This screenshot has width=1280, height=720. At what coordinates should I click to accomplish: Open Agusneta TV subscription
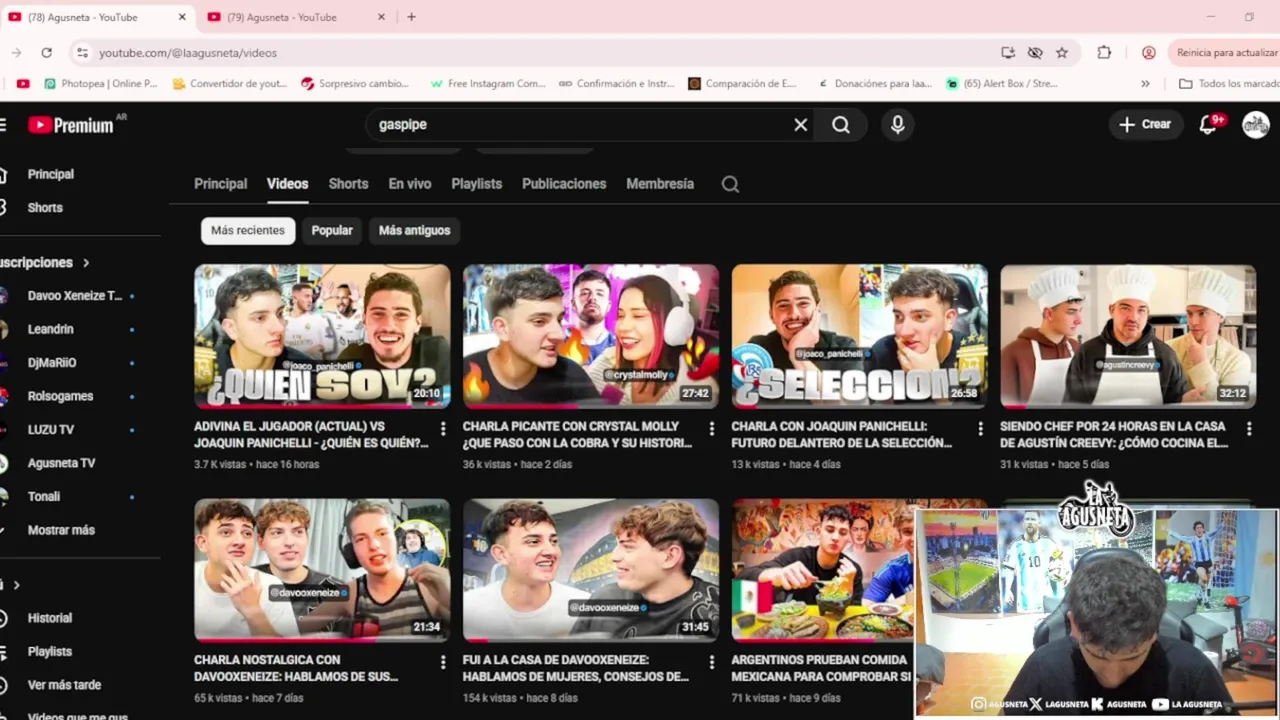pyautogui.click(x=61, y=463)
